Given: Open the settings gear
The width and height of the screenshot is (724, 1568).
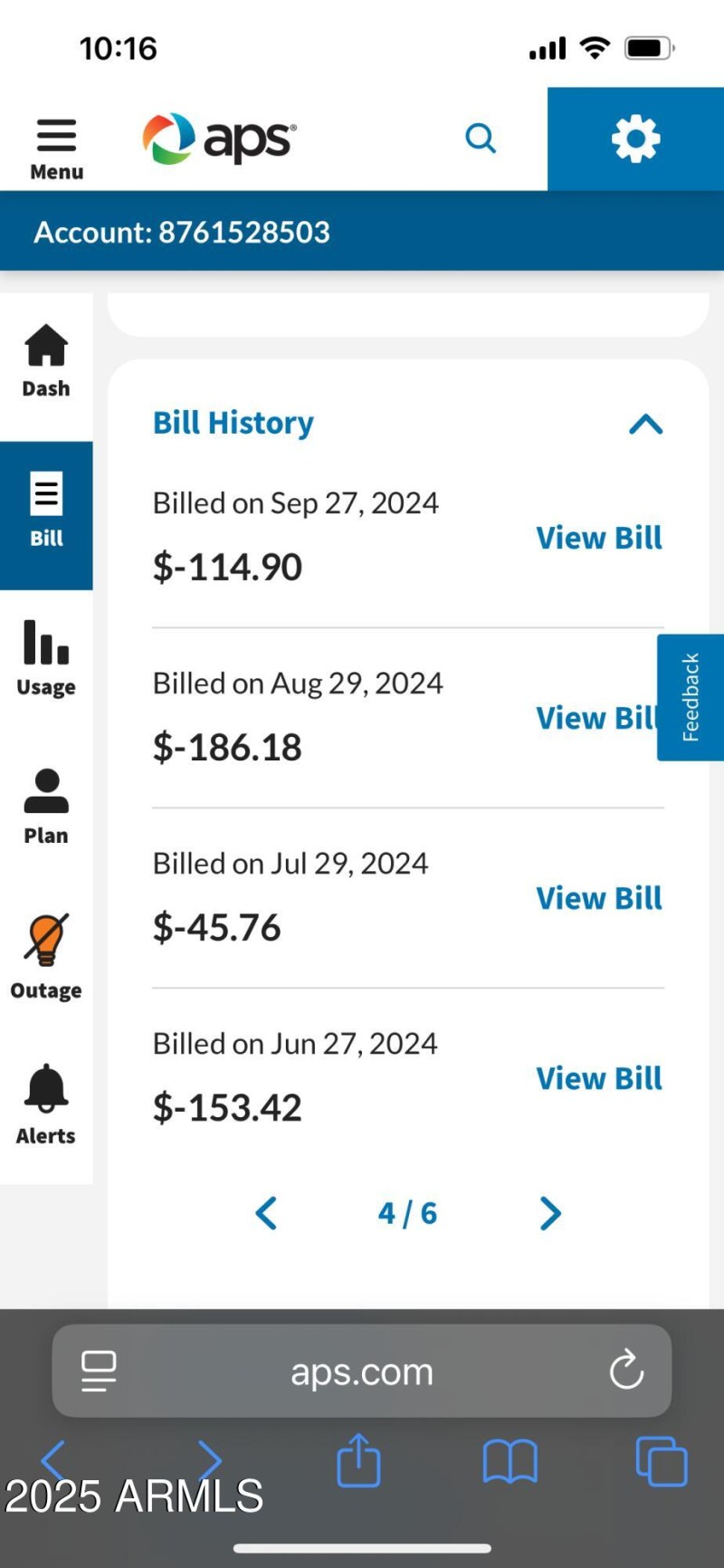Looking at the screenshot, I should coord(635,139).
